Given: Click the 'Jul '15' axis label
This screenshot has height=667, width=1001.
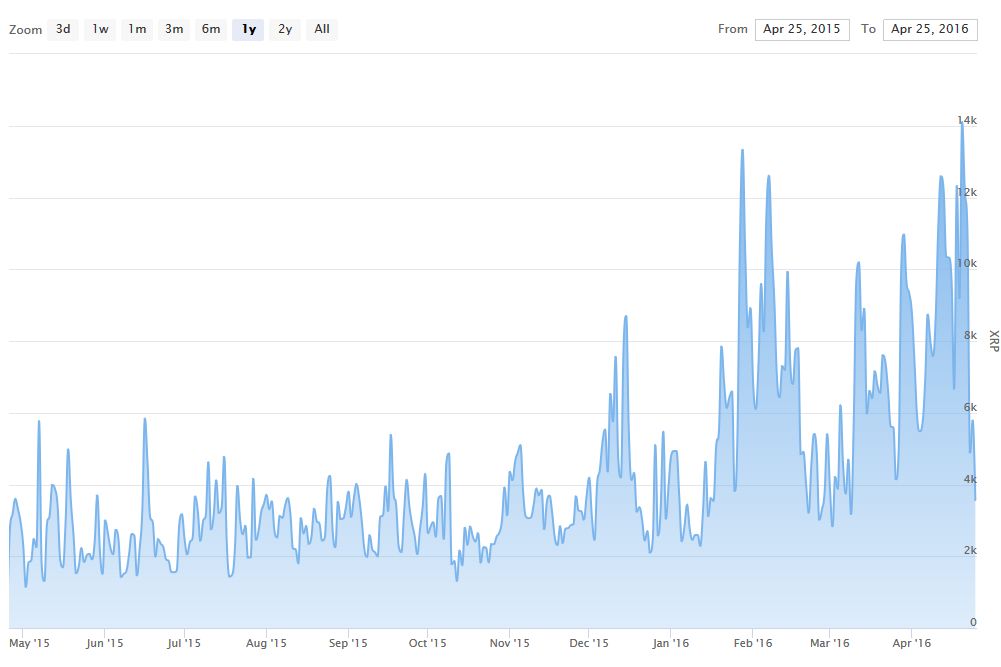Looking at the screenshot, I should pos(184,643).
